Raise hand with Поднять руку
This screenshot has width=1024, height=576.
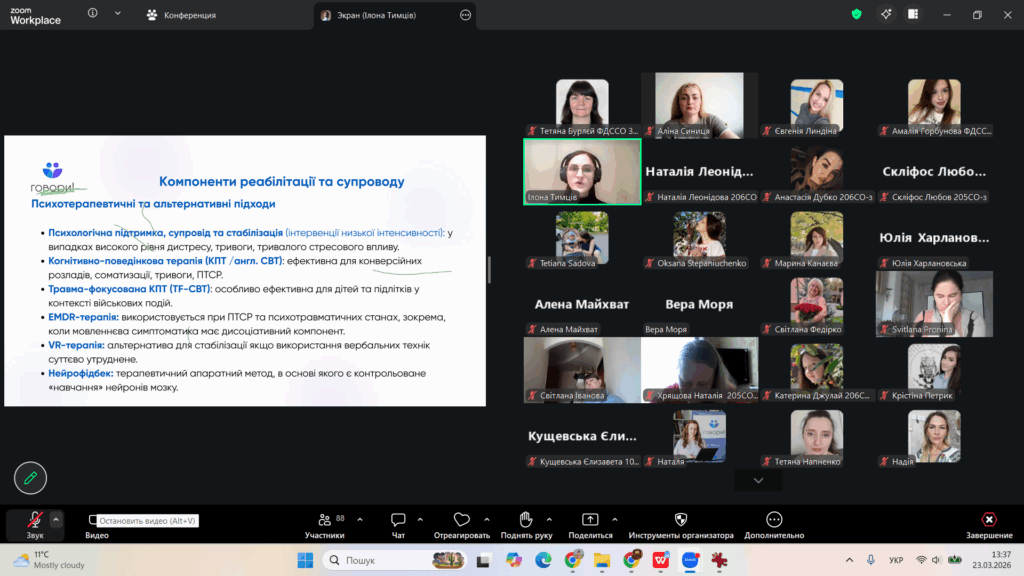[525, 520]
